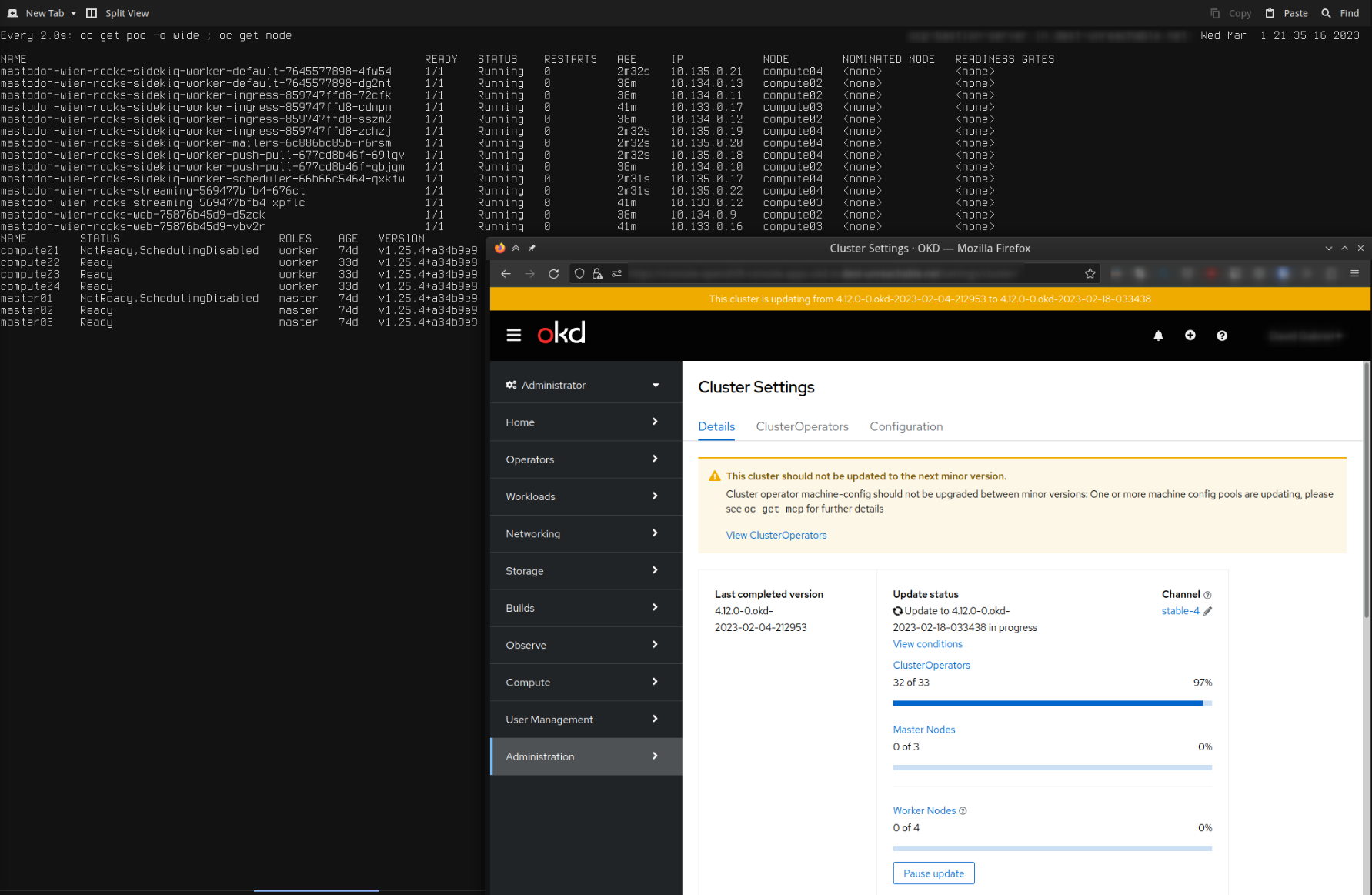1372x895 pixels.
Task: Select the Details tab
Action: click(x=716, y=426)
